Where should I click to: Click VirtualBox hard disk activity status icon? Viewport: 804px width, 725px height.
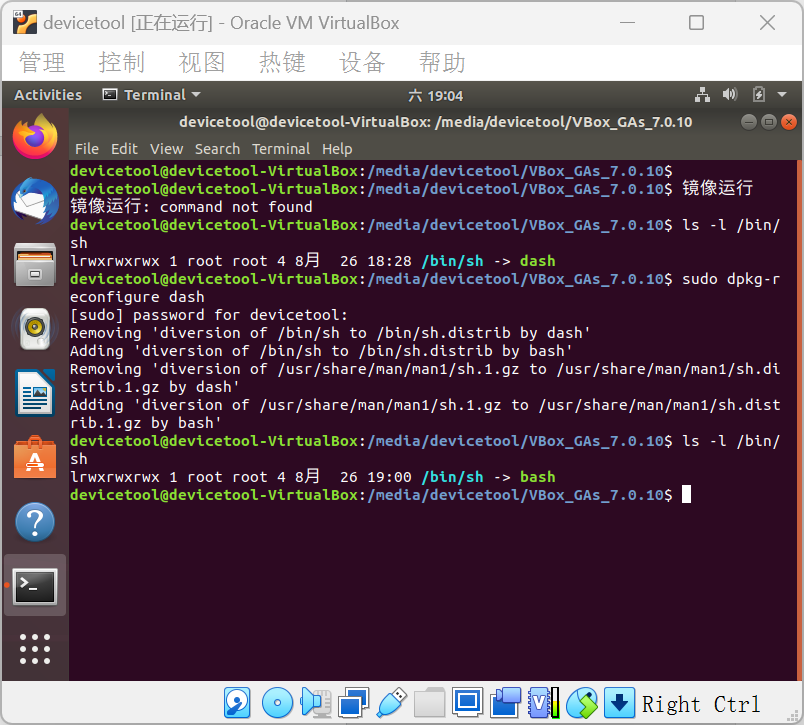pos(237,703)
